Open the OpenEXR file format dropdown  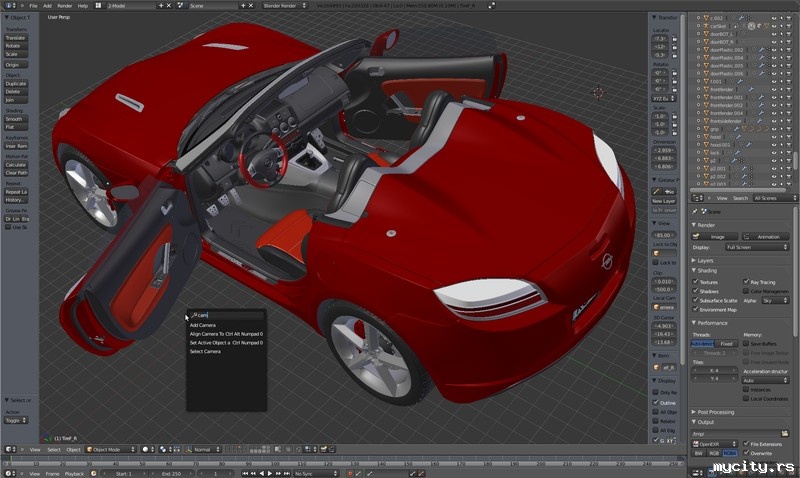click(x=715, y=444)
